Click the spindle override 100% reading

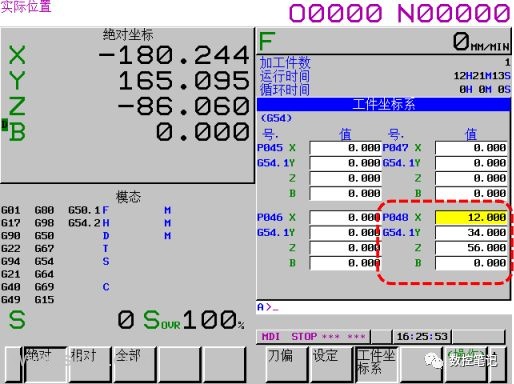click(213, 320)
